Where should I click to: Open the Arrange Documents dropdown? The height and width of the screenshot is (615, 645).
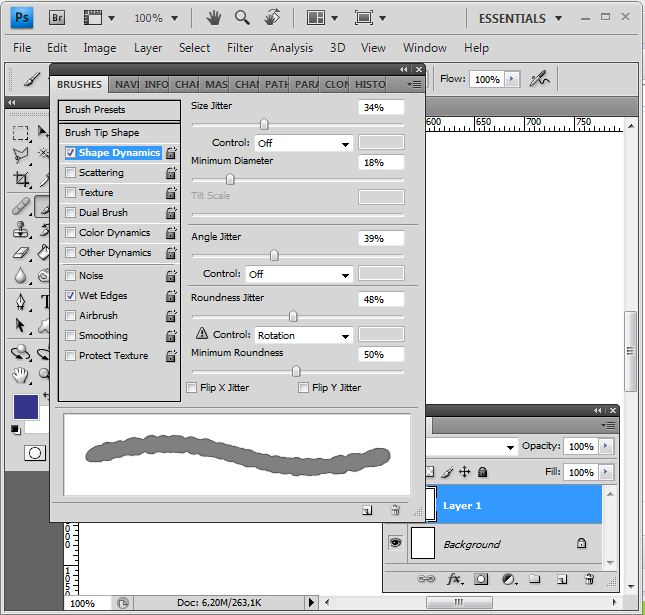point(334,19)
